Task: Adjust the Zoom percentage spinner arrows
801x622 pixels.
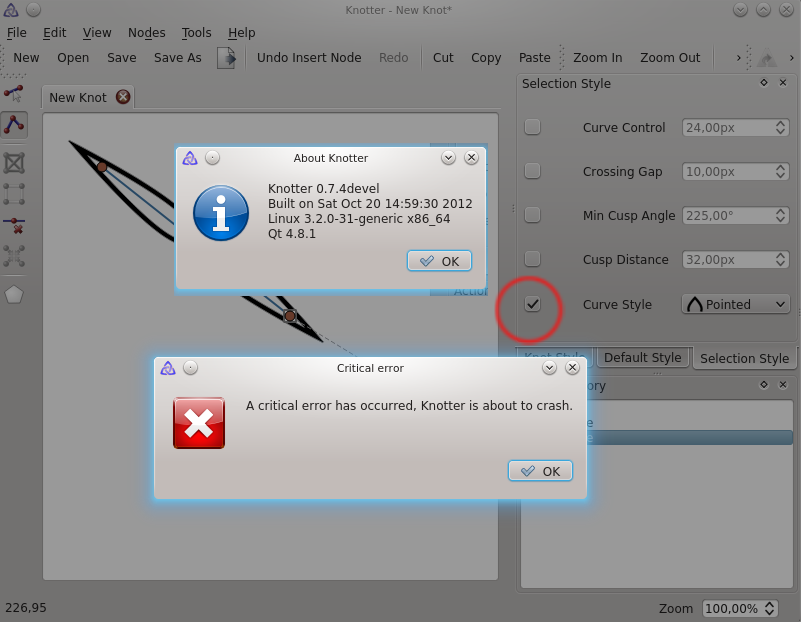Action: [x=769, y=608]
